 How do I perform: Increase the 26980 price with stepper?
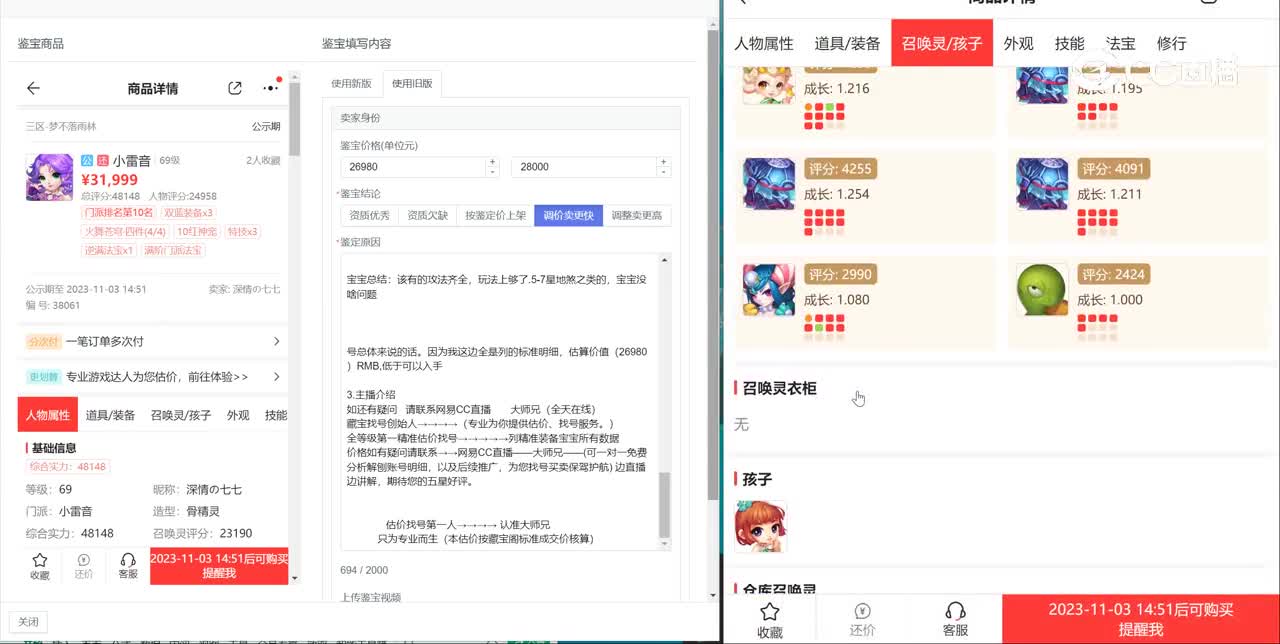491,162
